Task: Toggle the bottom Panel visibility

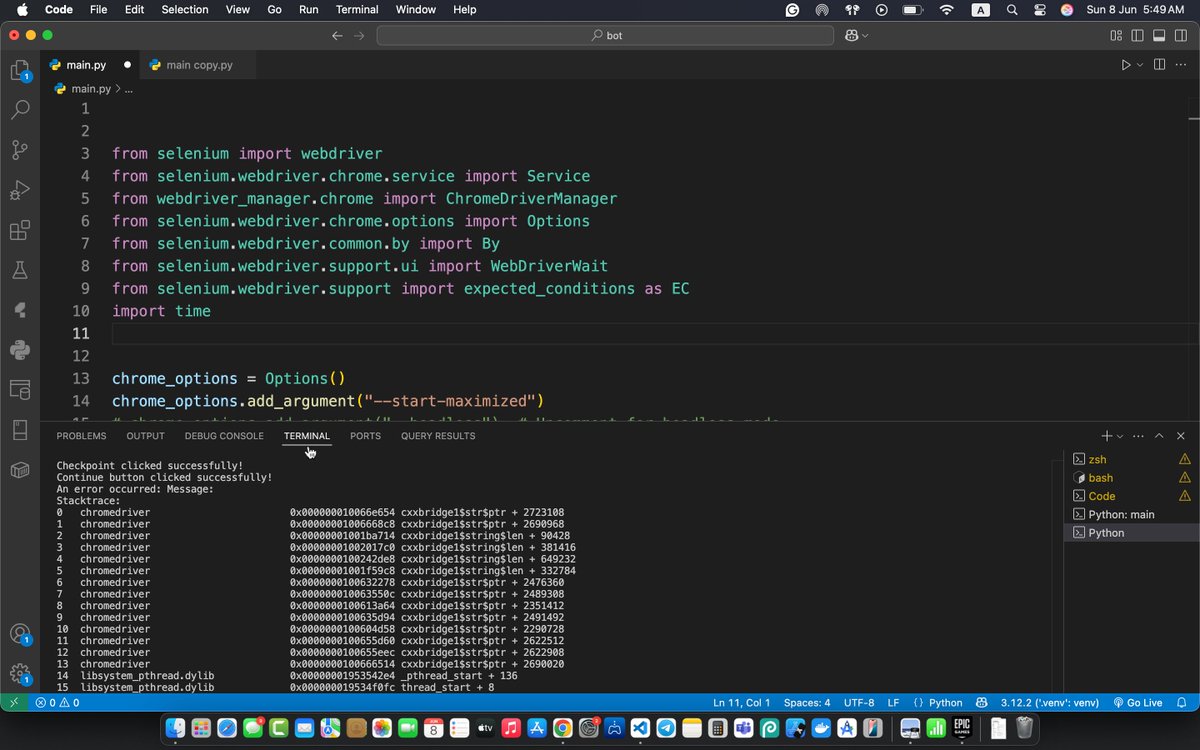Action: 1160,35
